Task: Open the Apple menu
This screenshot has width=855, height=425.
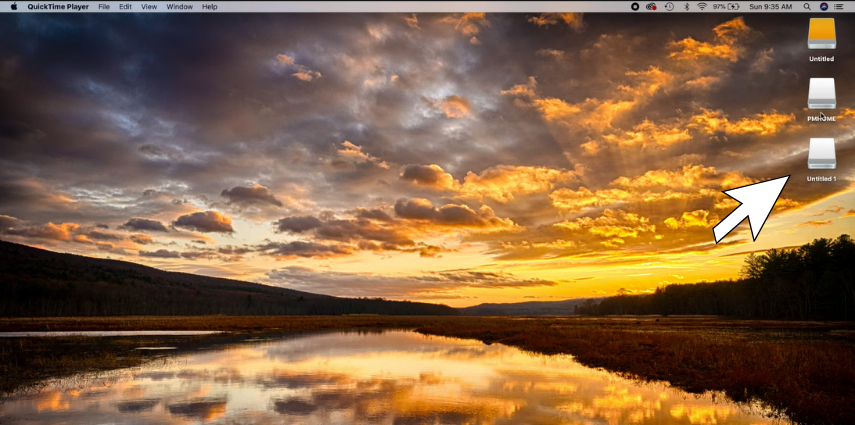Action: tap(14, 7)
